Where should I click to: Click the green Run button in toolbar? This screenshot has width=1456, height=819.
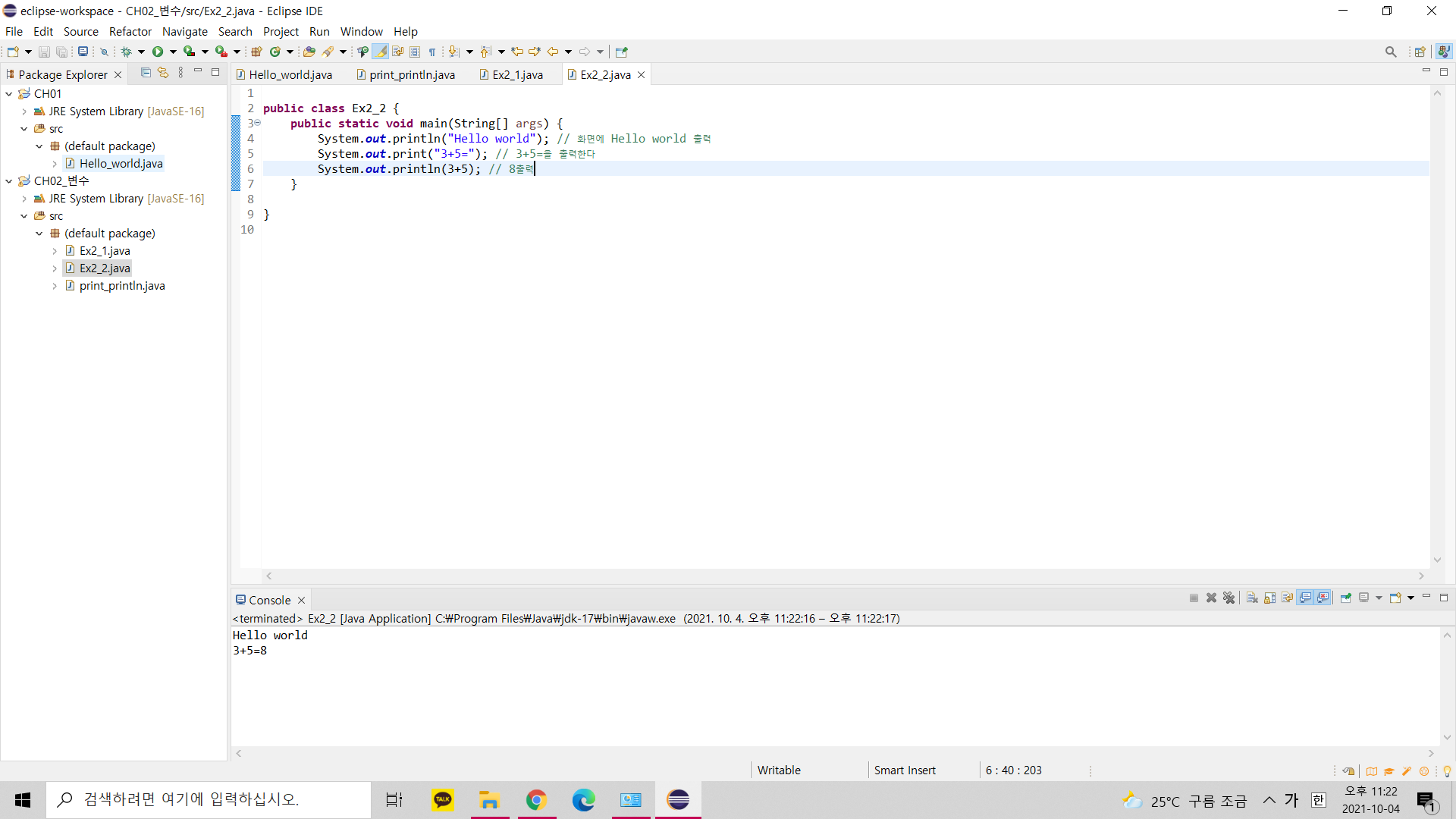click(x=158, y=52)
